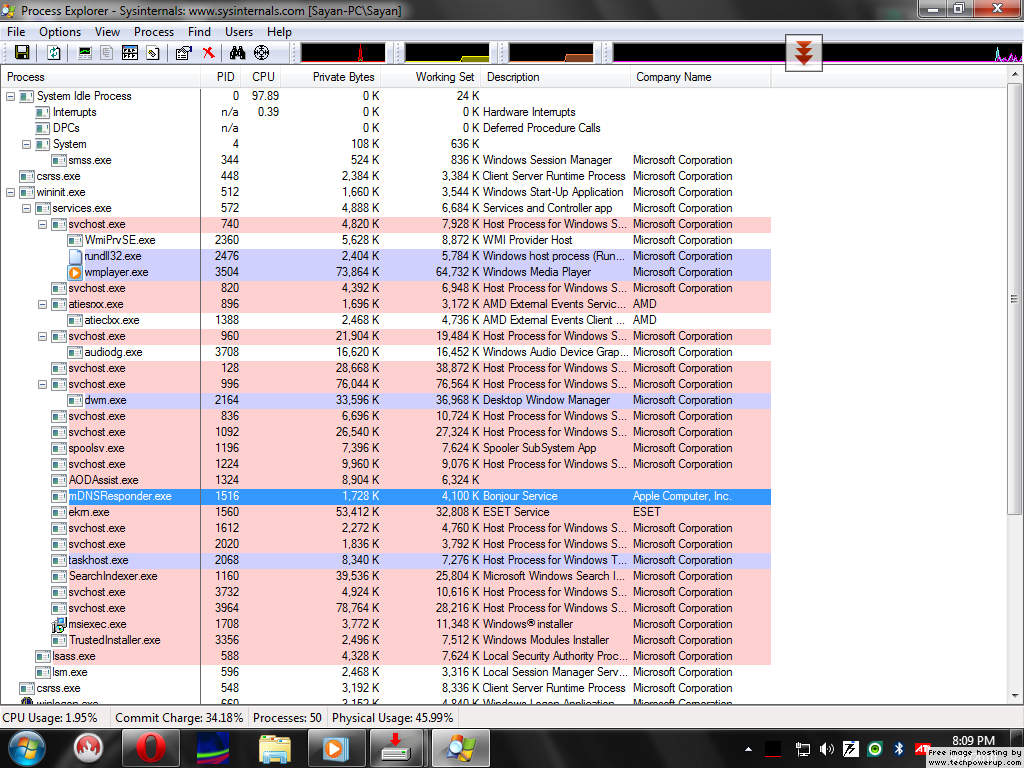Screen dimensions: 1024x768
Task: Collapse svchost.exe PID 960 node
Action: coord(42,336)
